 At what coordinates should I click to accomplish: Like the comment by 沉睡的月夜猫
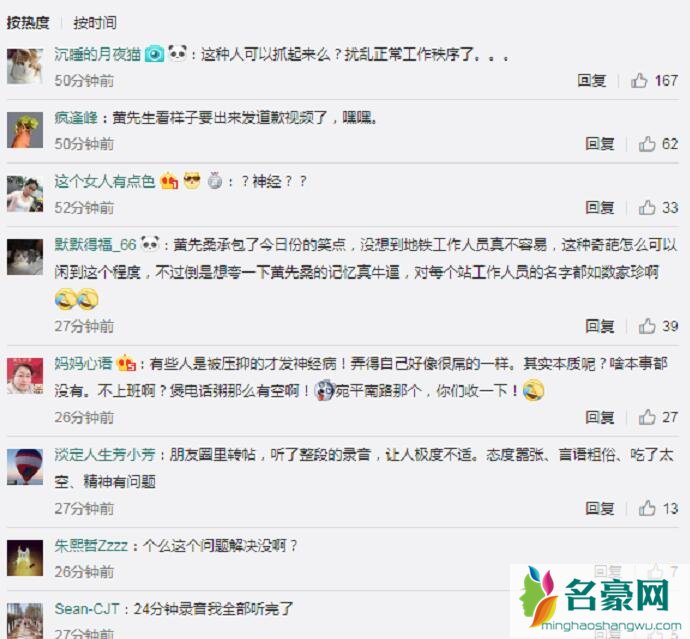click(x=639, y=81)
